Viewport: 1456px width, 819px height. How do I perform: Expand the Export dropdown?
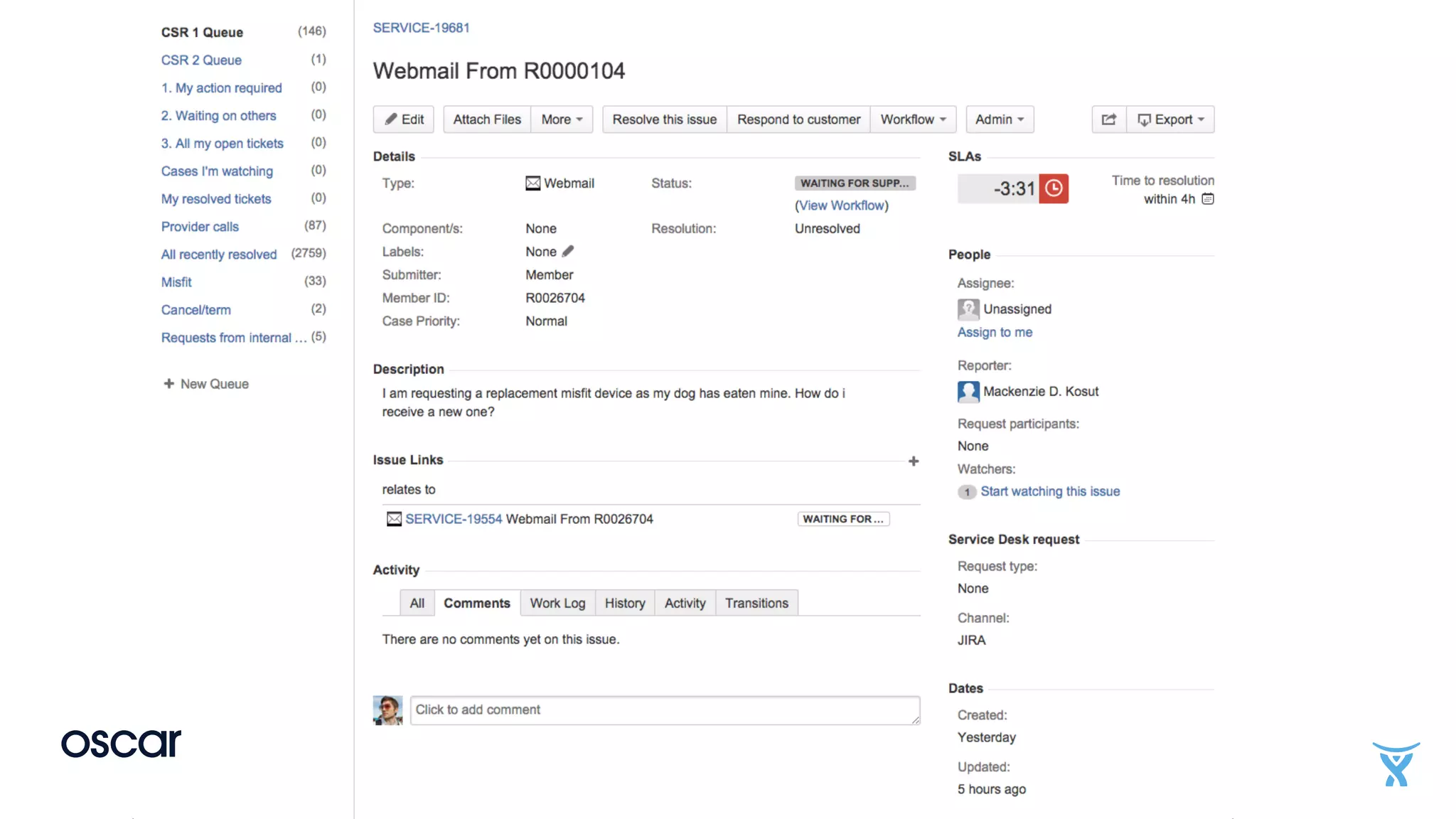tap(1171, 119)
